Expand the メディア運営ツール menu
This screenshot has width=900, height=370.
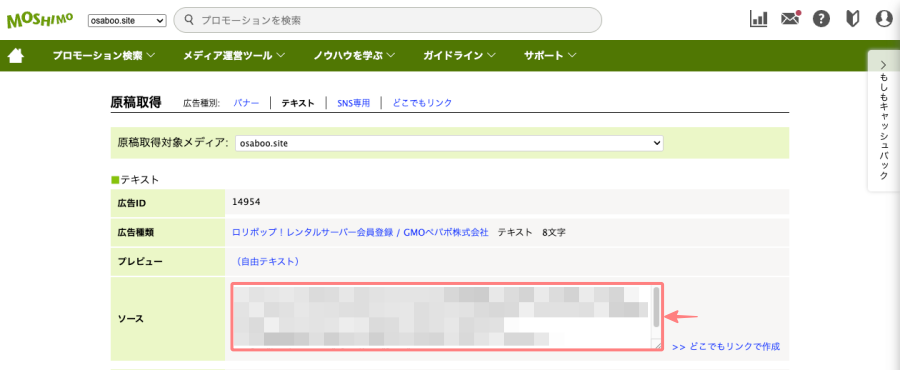[234, 56]
